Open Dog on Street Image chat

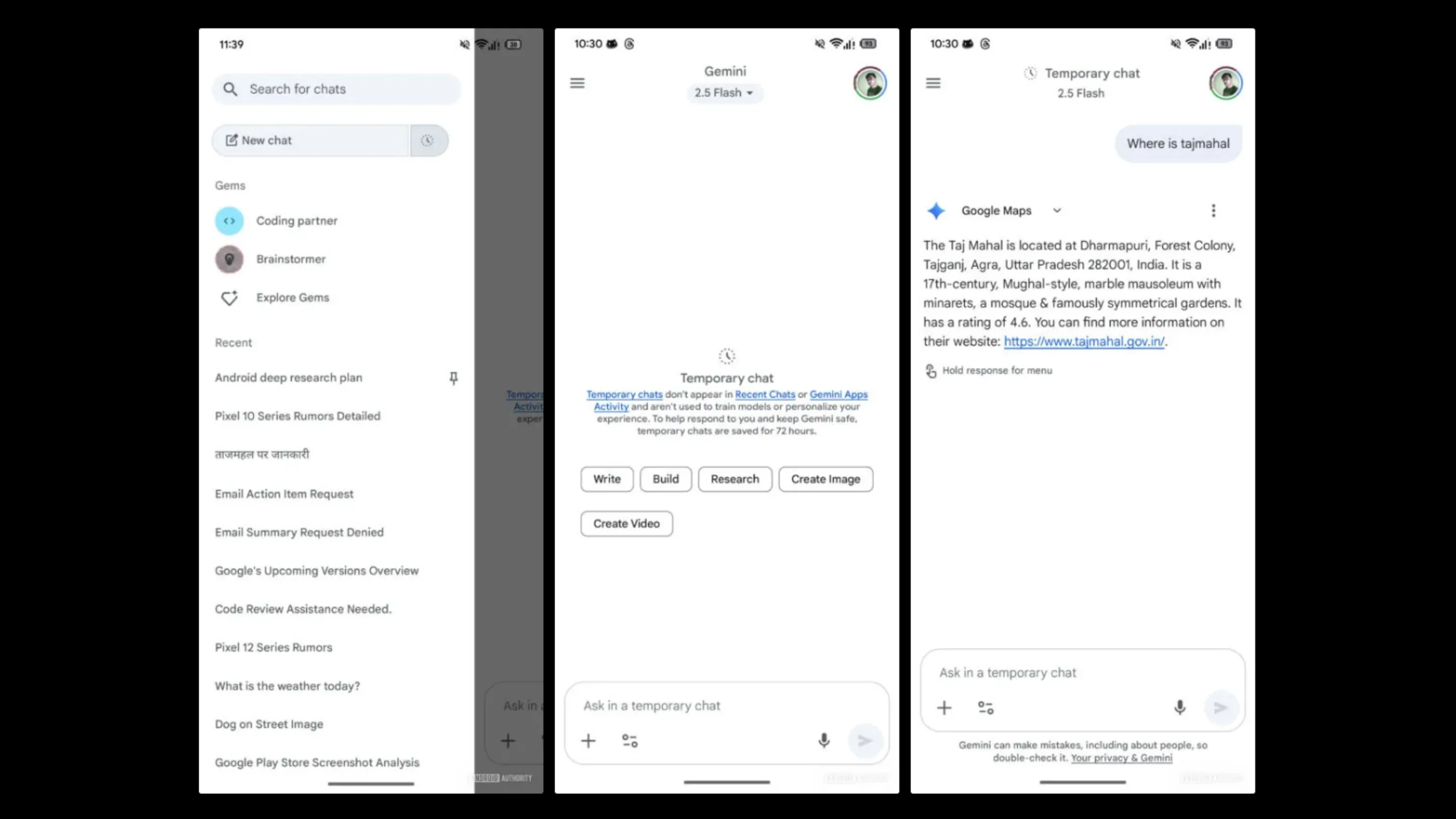click(x=269, y=724)
